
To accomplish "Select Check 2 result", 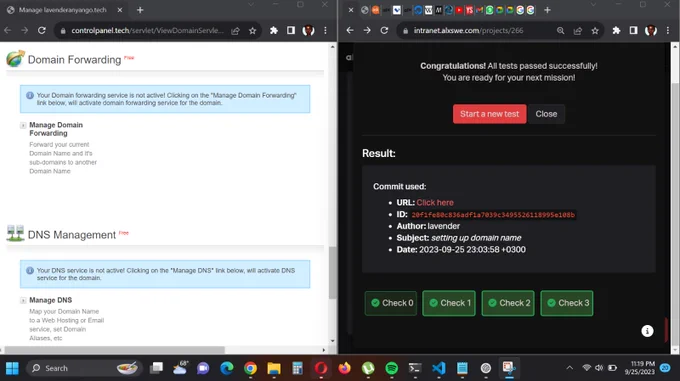I will 508,303.
